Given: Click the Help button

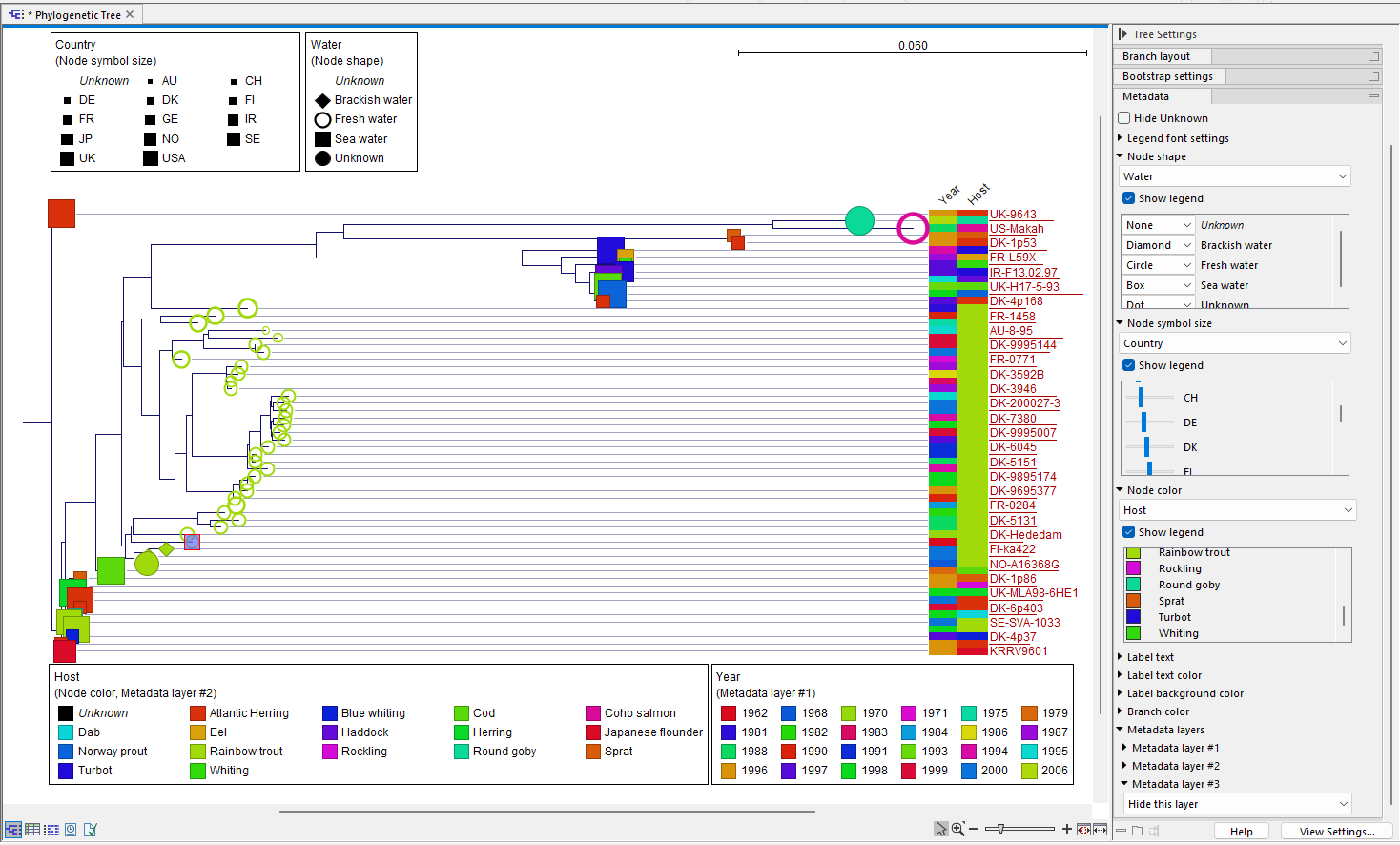Looking at the screenshot, I should coord(1242,831).
